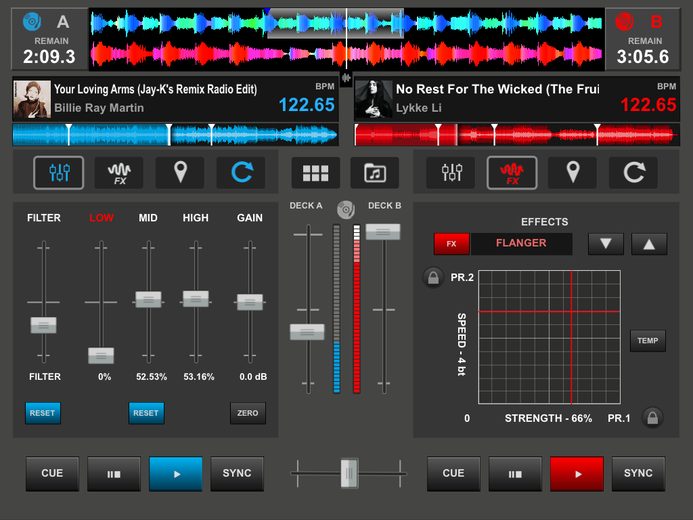Click the LOW EQ slider handle
This screenshot has height=520, width=693.
pyautogui.click(x=101, y=356)
